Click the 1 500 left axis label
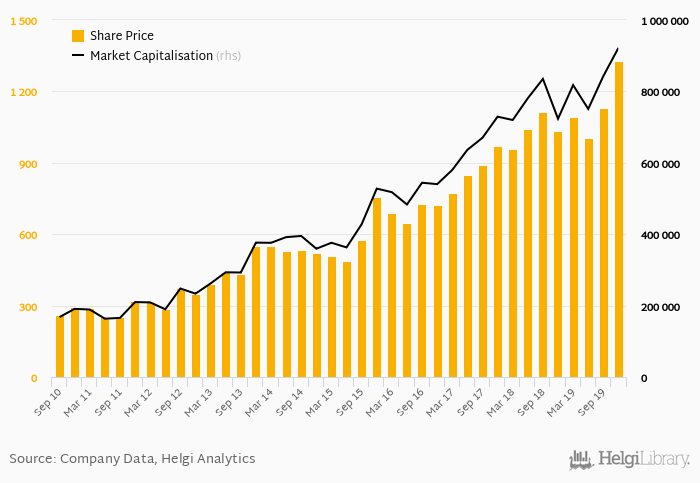This screenshot has width=700, height=483. [x=23, y=21]
